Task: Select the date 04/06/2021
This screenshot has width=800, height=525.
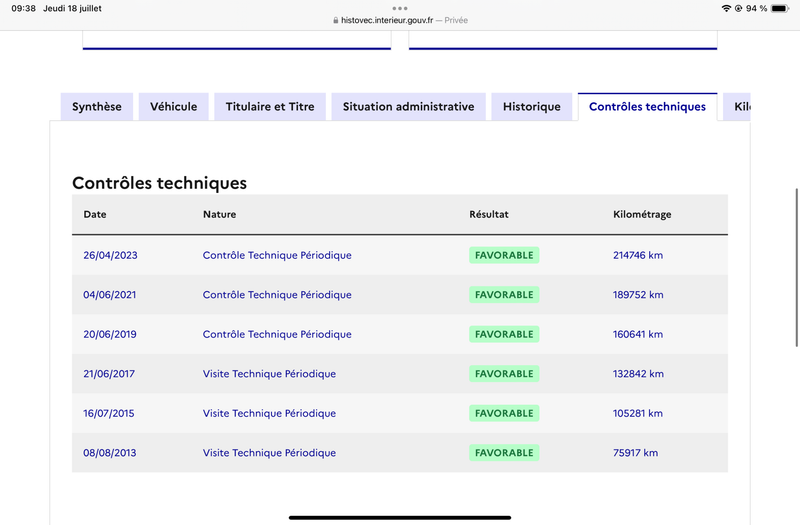Action: (x=110, y=294)
